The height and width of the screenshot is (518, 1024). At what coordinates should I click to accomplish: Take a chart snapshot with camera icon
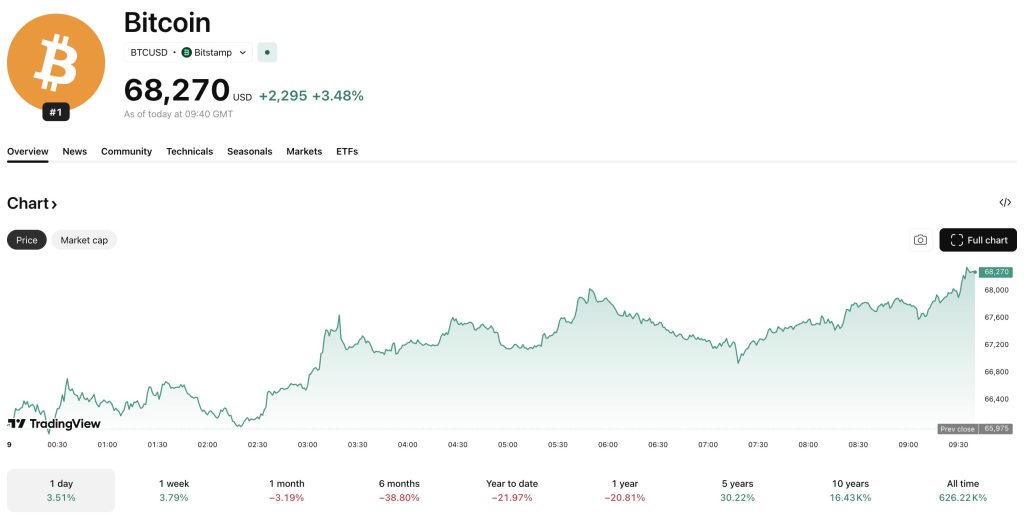pyautogui.click(x=920, y=240)
